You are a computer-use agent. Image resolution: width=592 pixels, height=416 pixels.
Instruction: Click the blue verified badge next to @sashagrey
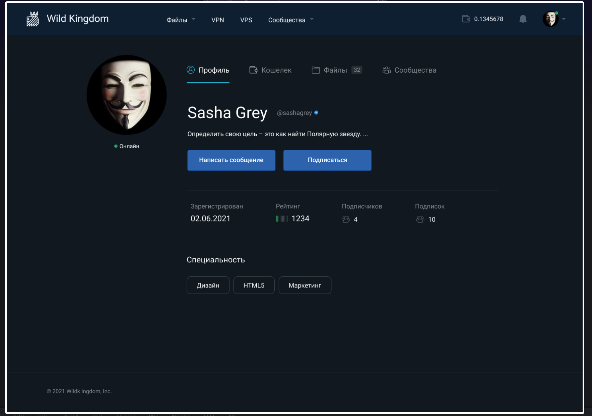[316, 112]
